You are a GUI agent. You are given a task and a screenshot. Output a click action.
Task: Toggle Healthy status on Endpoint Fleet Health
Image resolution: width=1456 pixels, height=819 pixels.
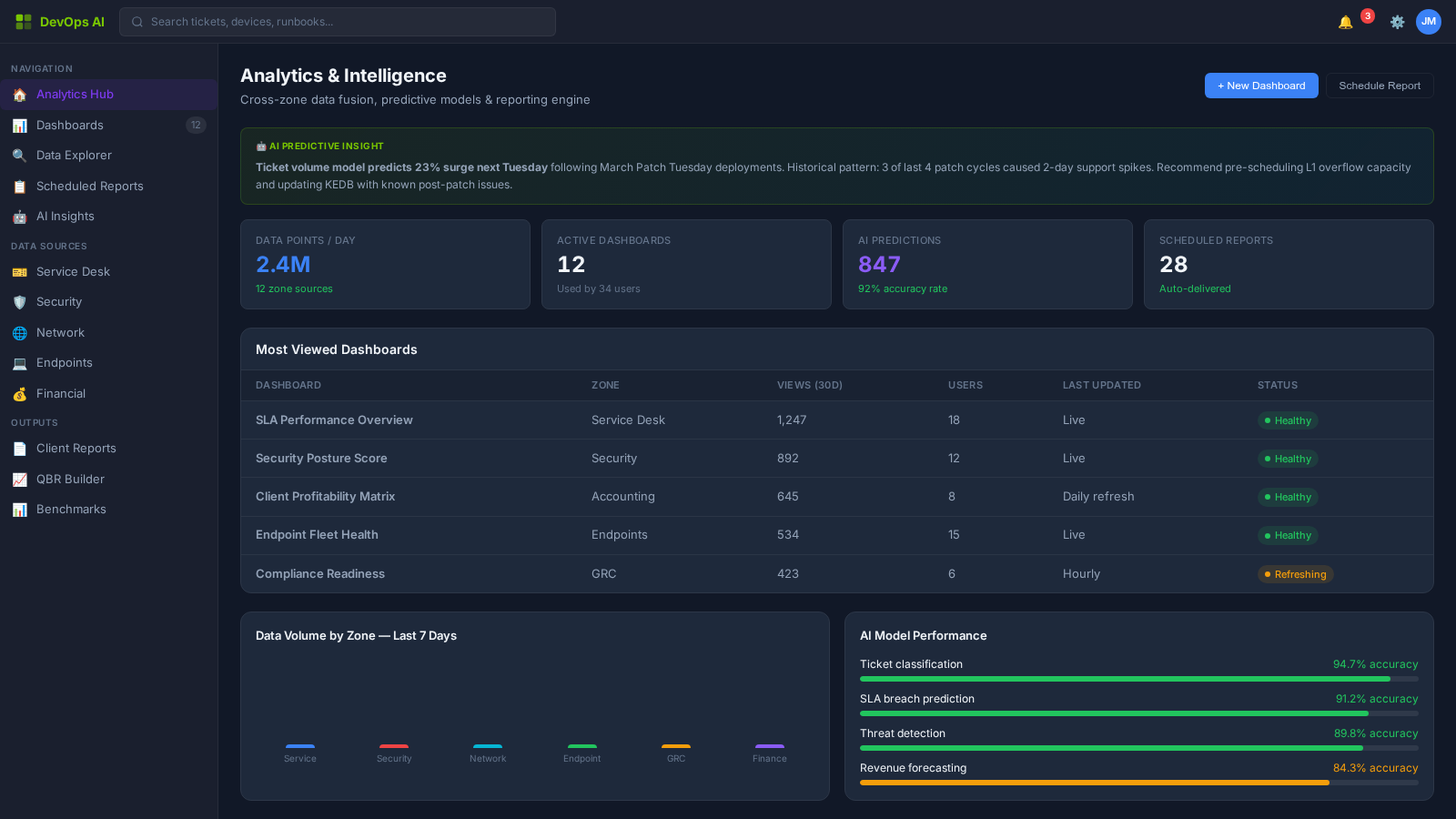[x=1287, y=535]
